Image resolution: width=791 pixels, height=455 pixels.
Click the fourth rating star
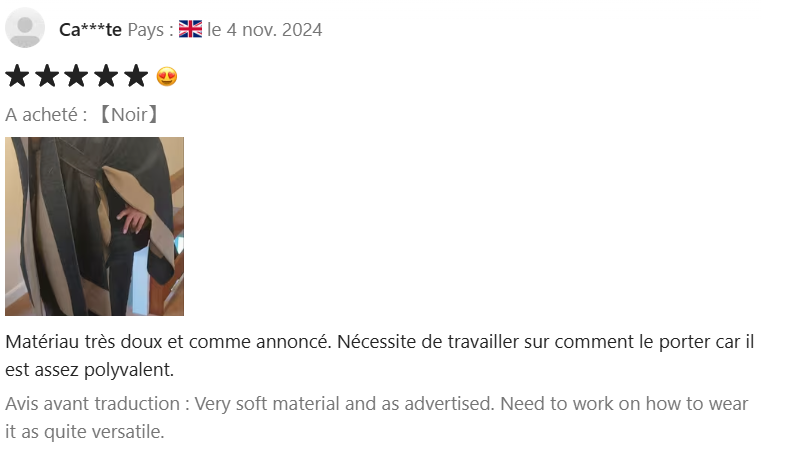[x=105, y=77]
